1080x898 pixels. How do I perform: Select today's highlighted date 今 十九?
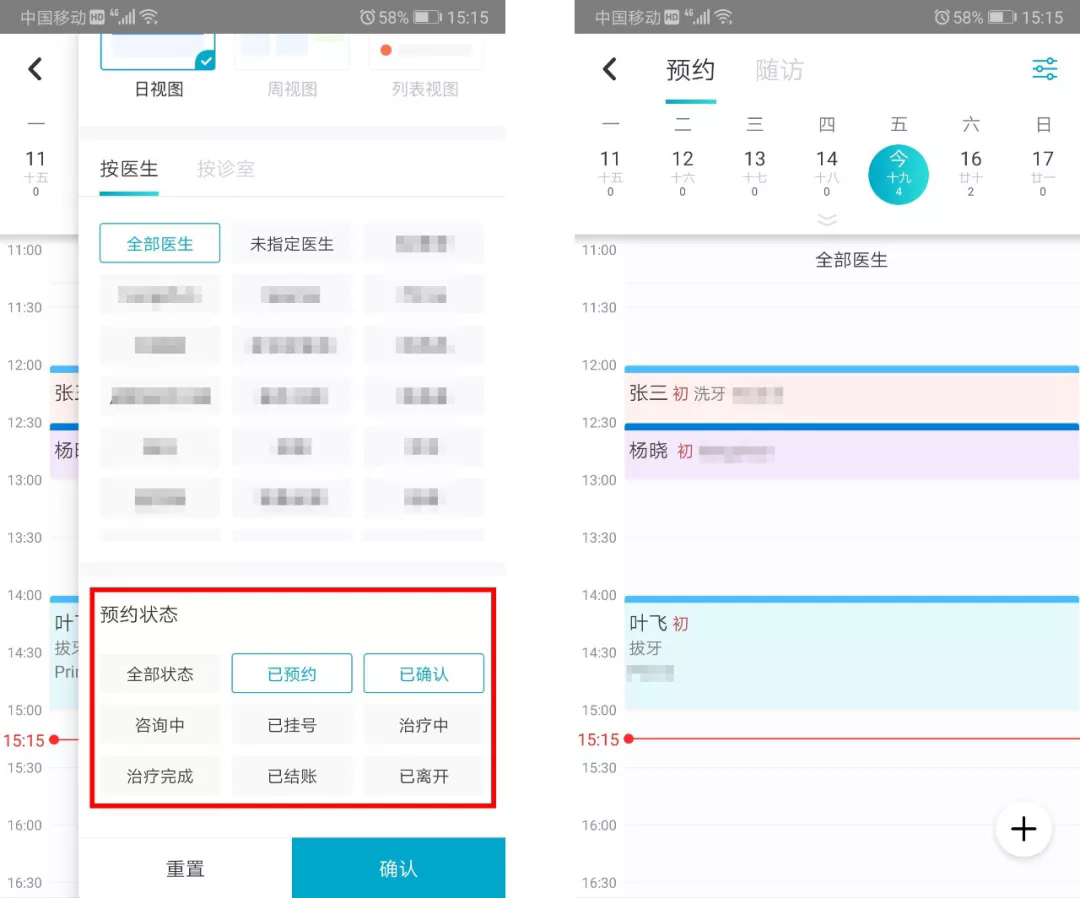pyautogui.click(x=898, y=175)
